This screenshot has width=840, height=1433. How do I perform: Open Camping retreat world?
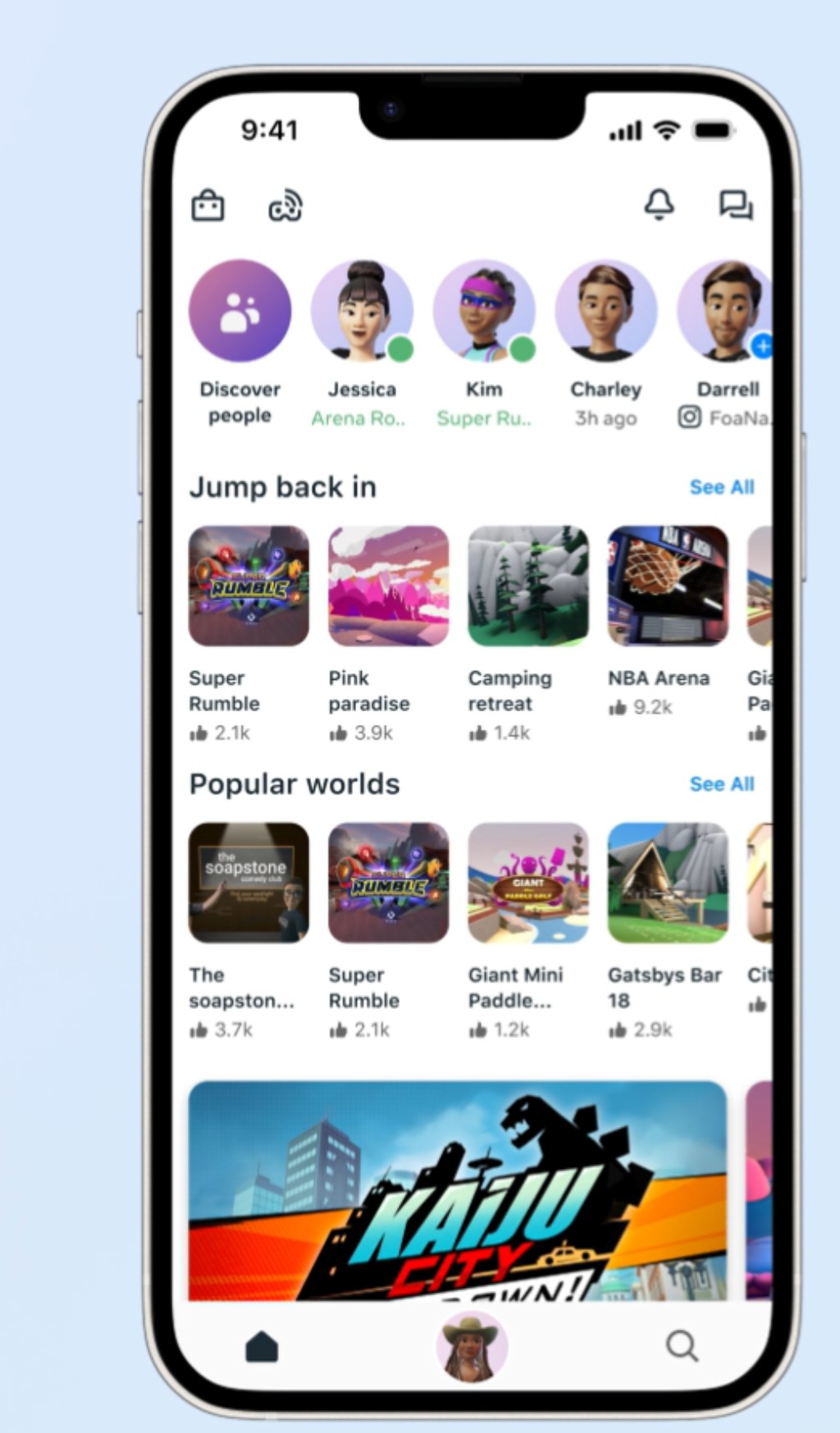528,586
